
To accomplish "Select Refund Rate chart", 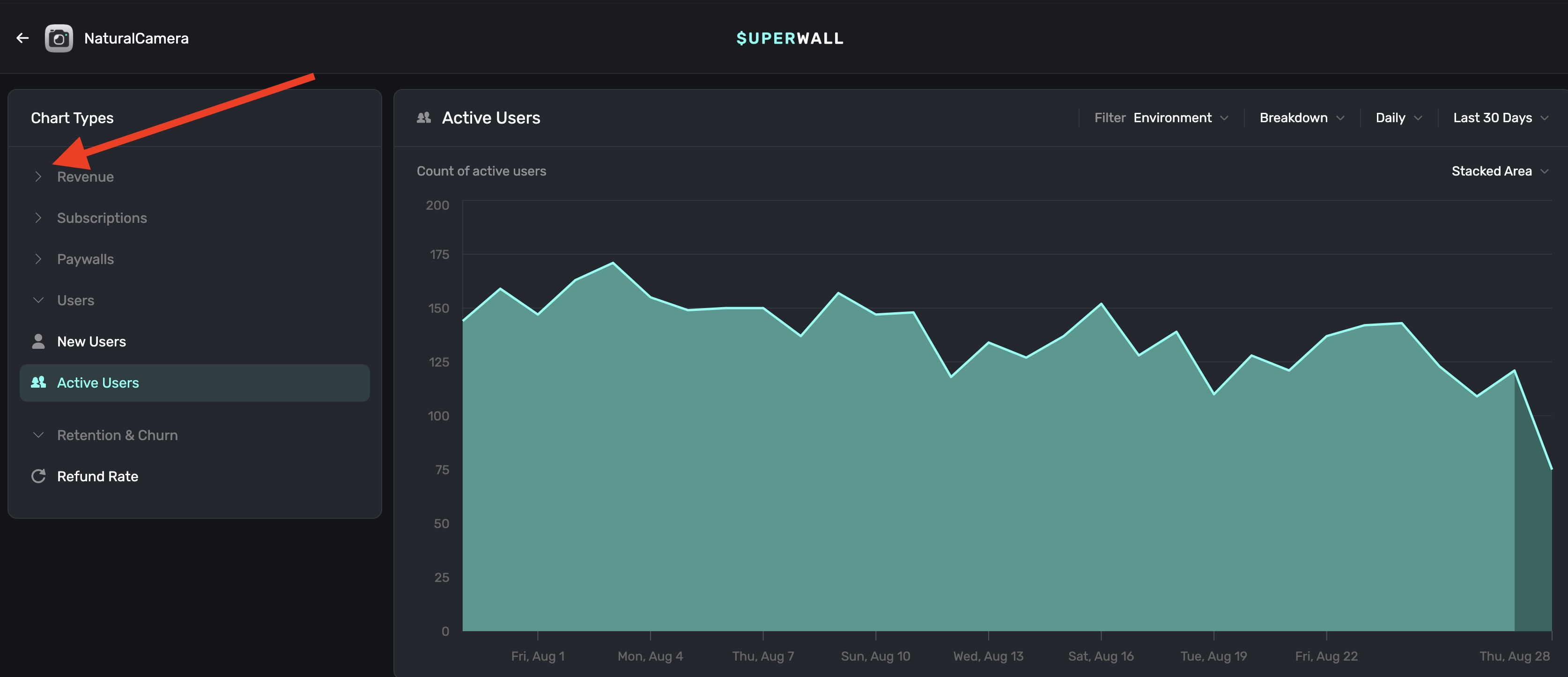I will [97, 476].
